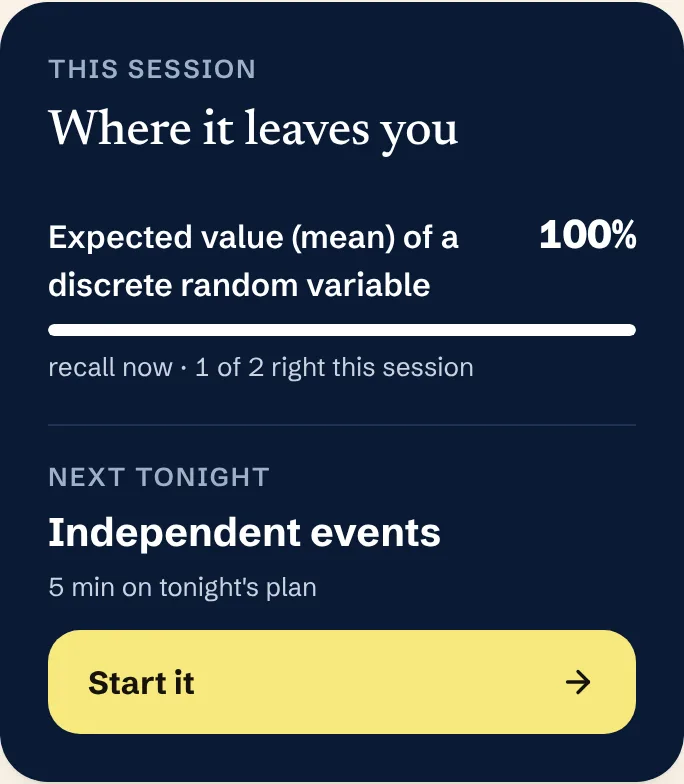Click the 'NEXT TONIGHT' section label

(x=159, y=476)
